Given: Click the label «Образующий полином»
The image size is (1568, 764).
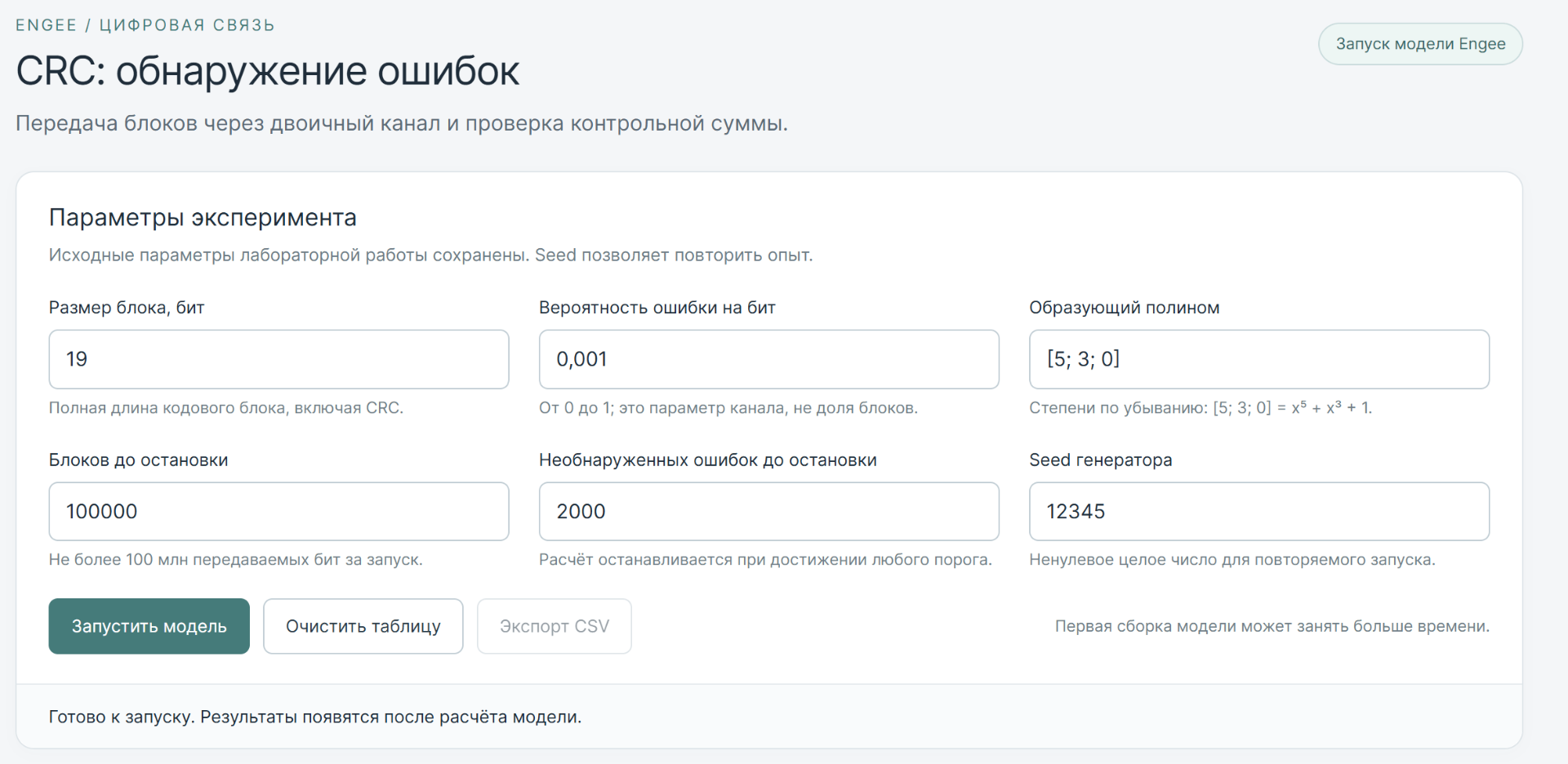Looking at the screenshot, I should [x=1125, y=308].
